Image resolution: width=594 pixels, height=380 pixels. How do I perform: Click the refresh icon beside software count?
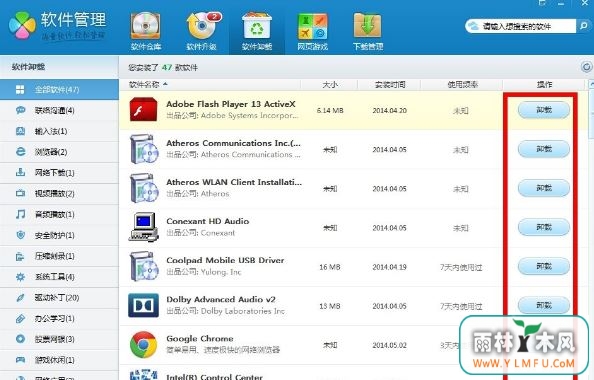[586, 67]
